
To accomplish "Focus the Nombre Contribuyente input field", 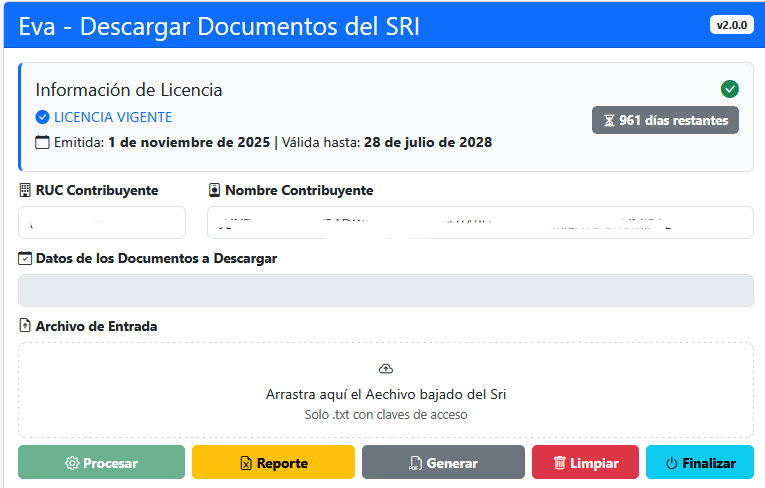I will click(480, 223).
